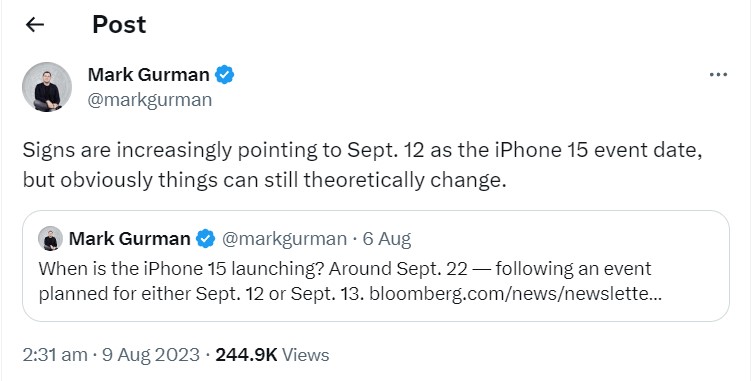Click the verified badge inside the quoted post

206,239
